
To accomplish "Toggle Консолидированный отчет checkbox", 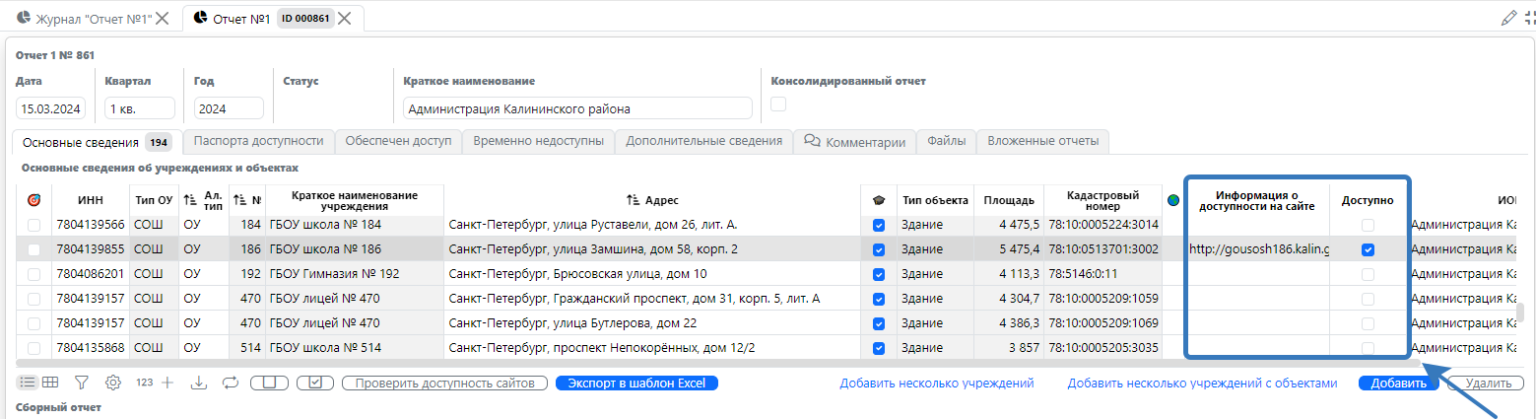I will coord(778,104).
